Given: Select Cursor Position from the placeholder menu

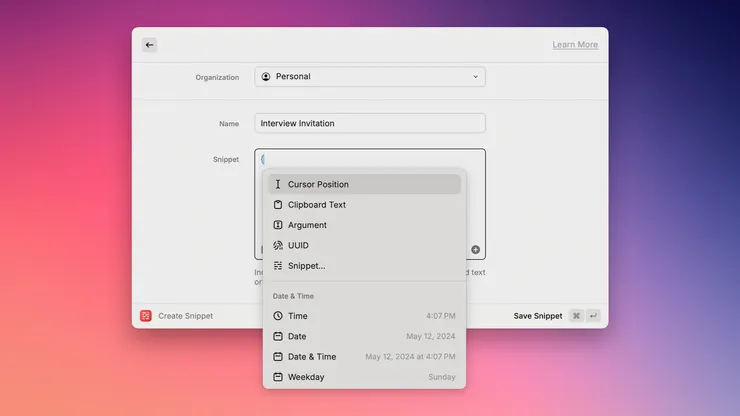Looking at the screenshot, I should (x=364, y=184).
